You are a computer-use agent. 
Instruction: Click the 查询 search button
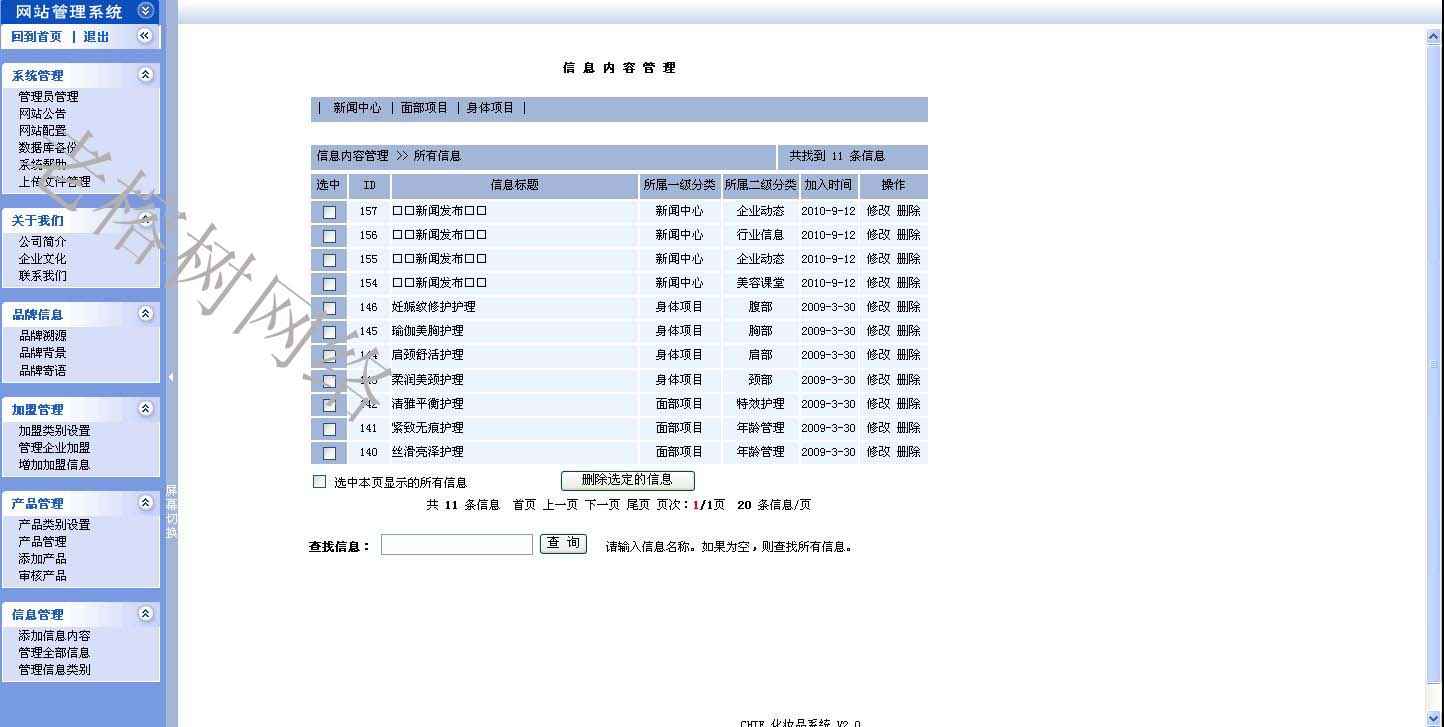point(563,543)
